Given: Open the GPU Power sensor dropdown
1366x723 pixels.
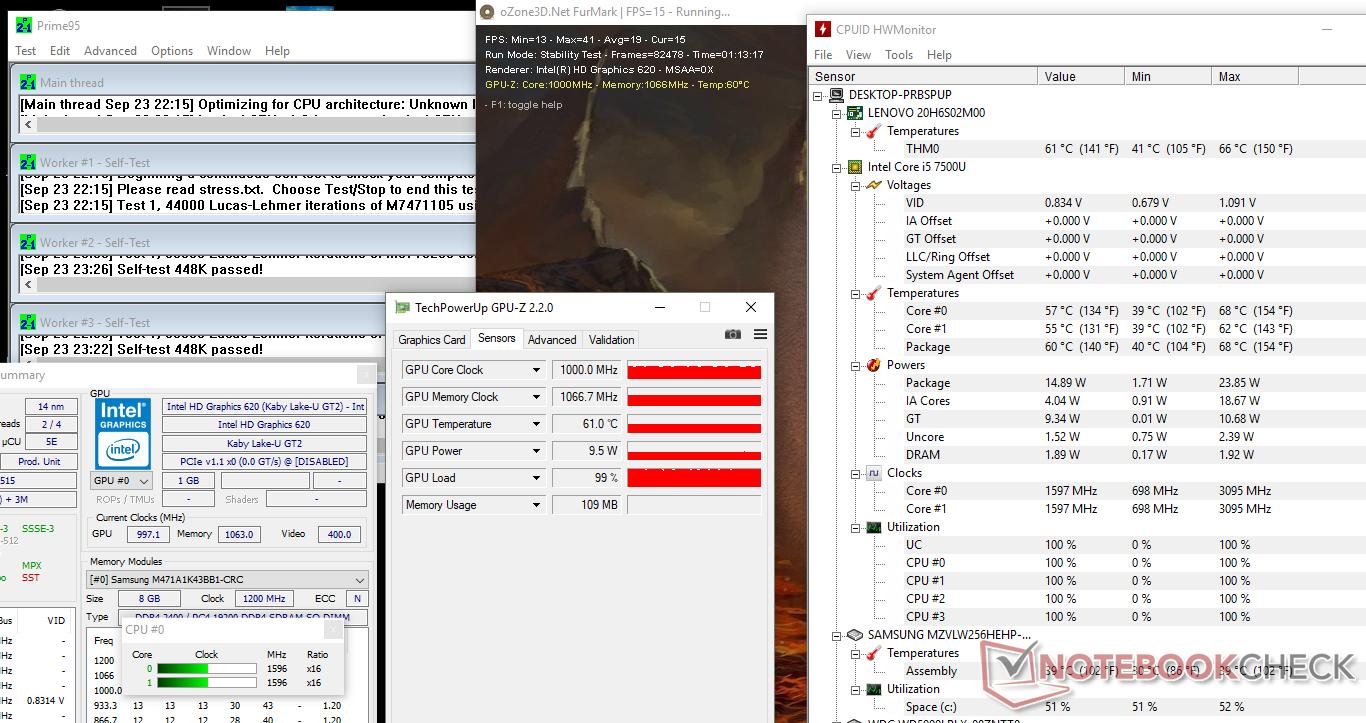Looking at the screenshot, I should [536, 451].
